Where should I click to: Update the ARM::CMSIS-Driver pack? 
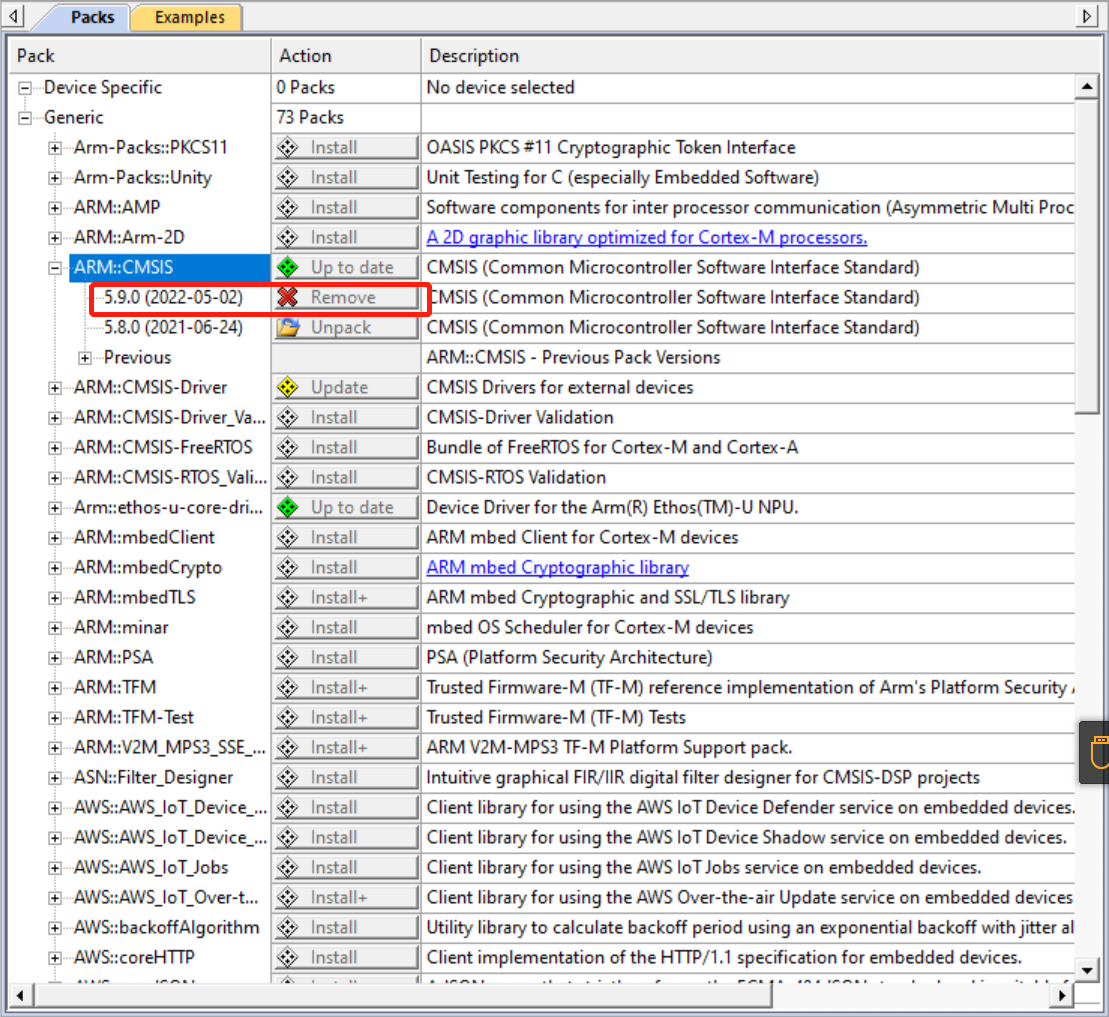[346, 388]
